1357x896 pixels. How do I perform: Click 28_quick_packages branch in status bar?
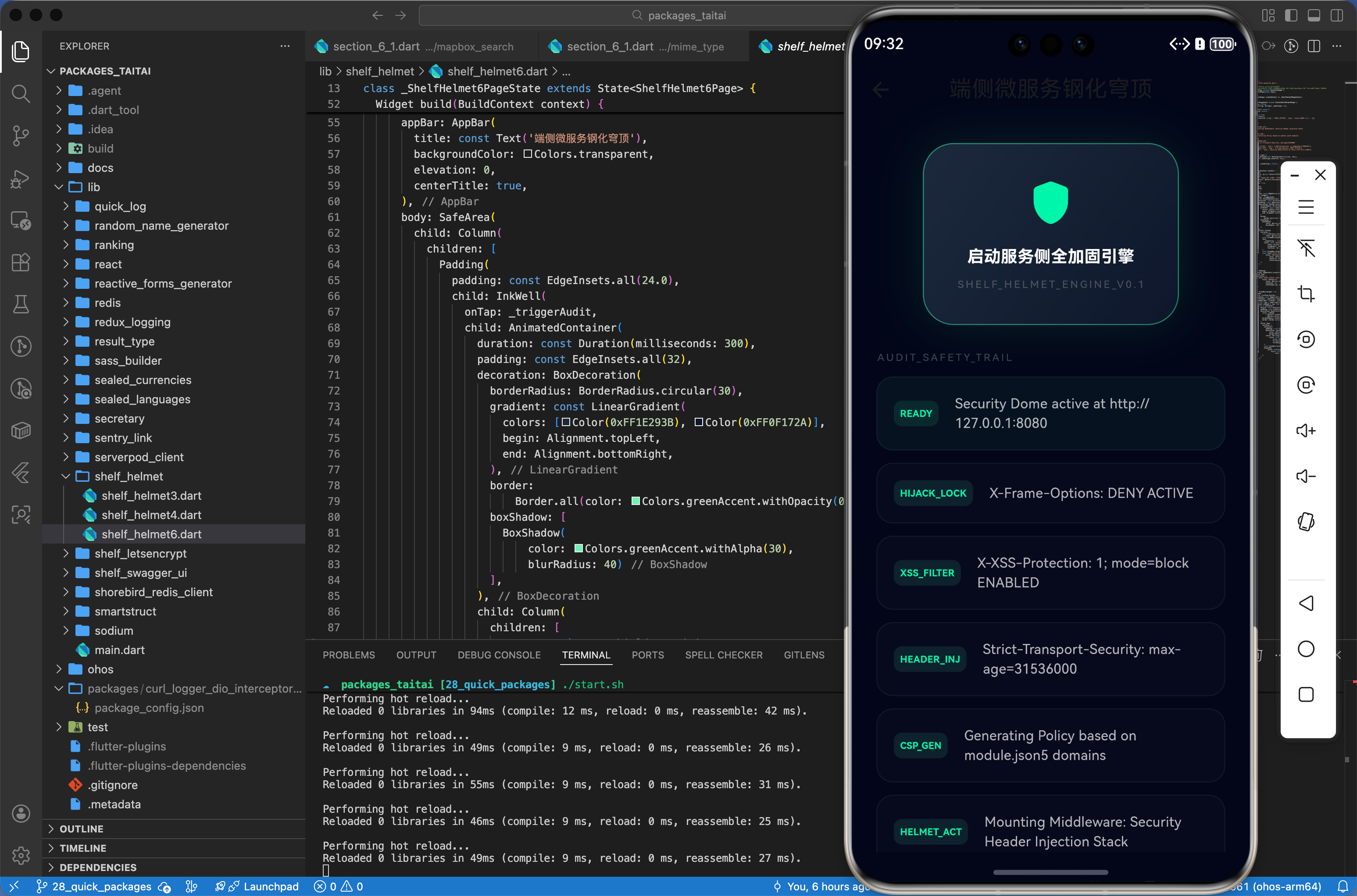click(x=101, y=886)
